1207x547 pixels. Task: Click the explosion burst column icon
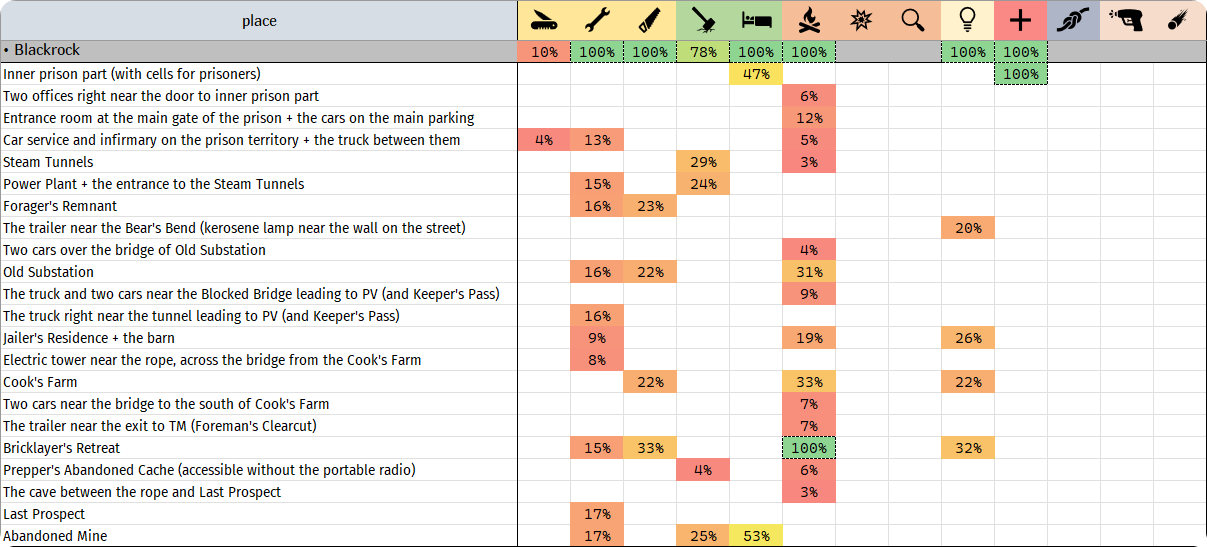(862, 20)
